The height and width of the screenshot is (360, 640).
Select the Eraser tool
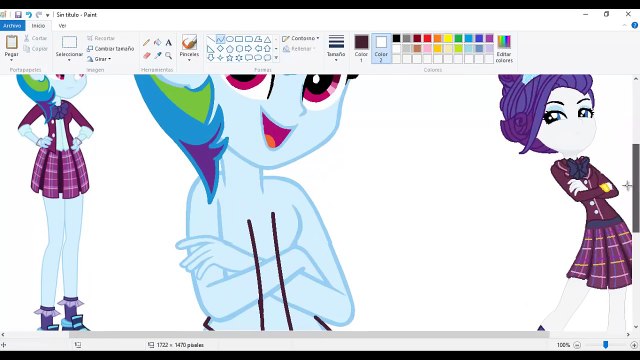pyautogui.click(x=147, y=55)
